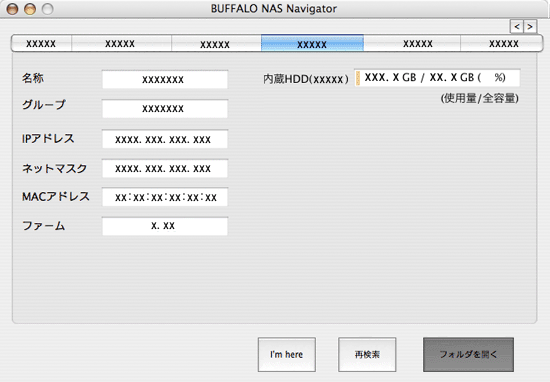
Task: Click the MACアドレス value field
Action: click(165, 197)
